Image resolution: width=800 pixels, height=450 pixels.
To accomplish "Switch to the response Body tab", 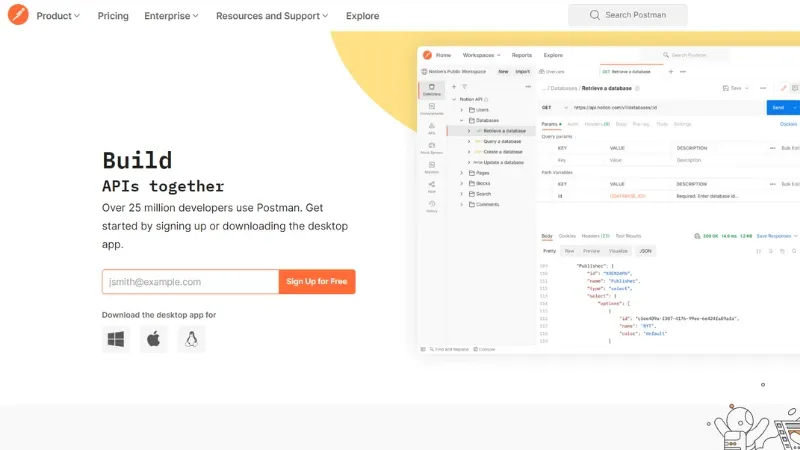I will (x=547, y=236).
